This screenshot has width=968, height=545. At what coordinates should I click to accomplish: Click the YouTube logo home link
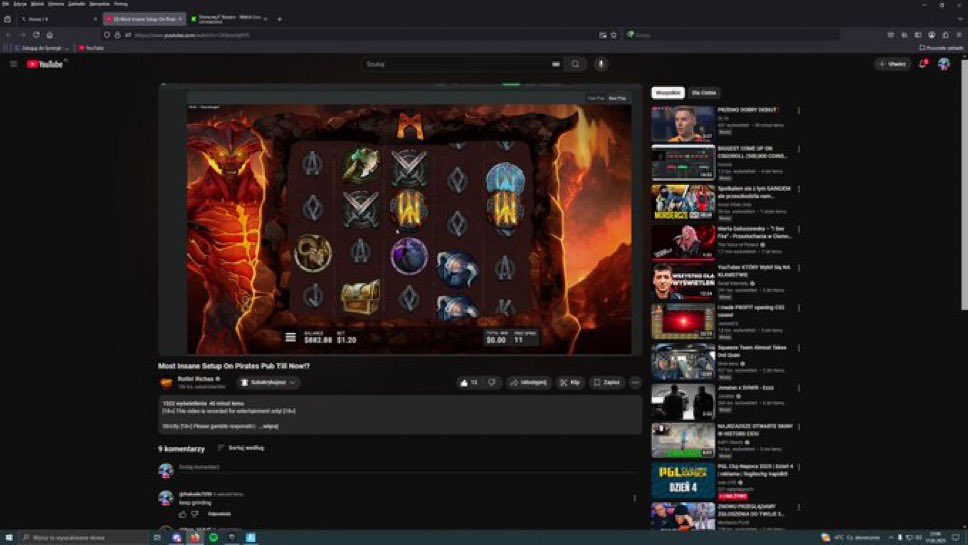click(x=44, y=64)
